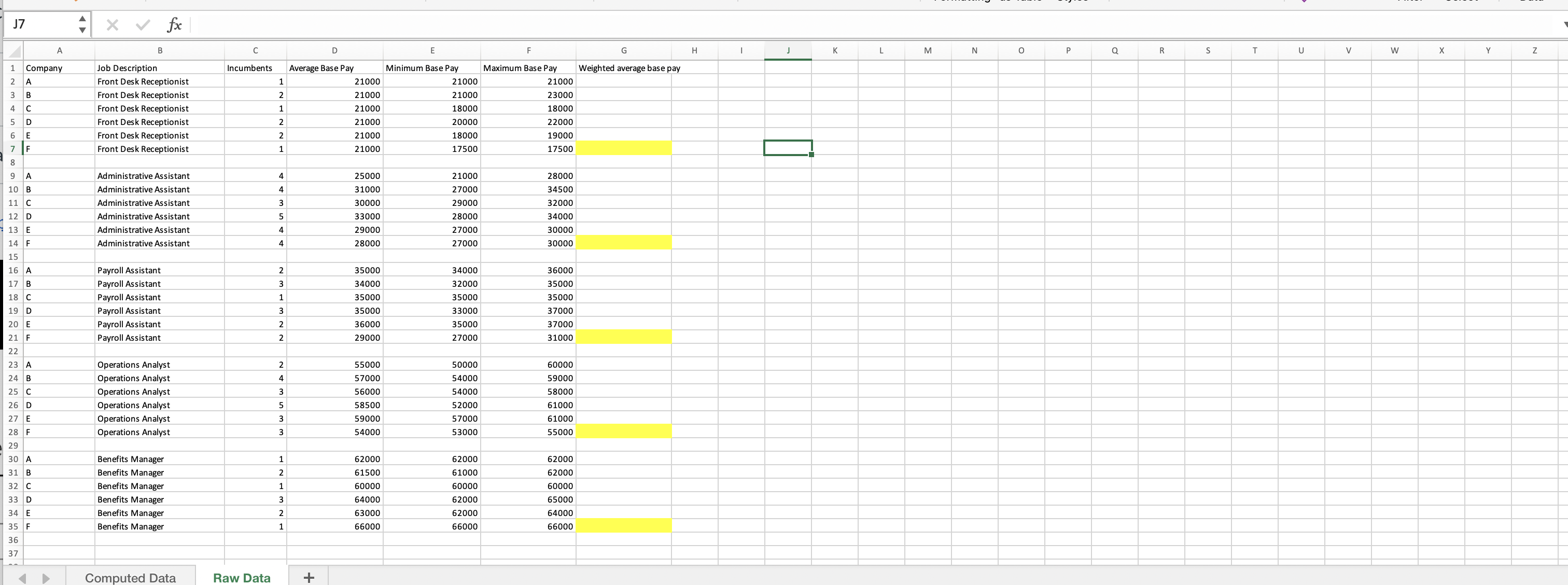Click the Enter checkmark beside the formula bar
The image size is (1568, 585).
pos(143,25)
